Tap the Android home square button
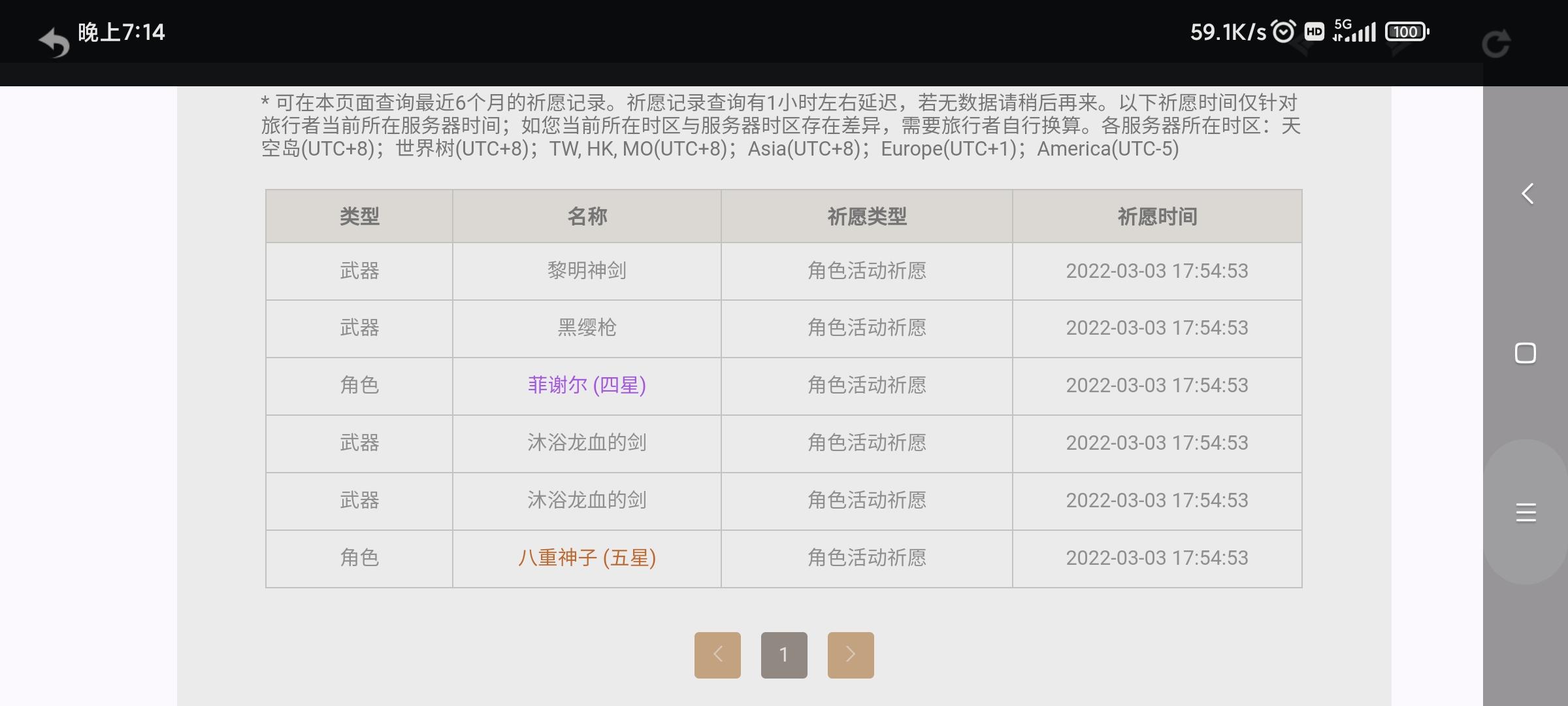 [x=1526, y=353]
